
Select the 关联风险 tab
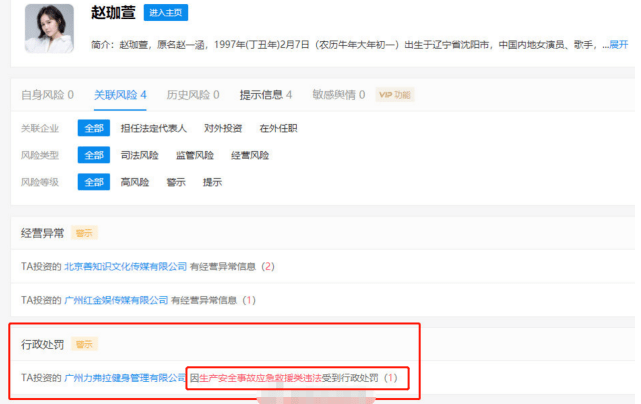[120, 95]
